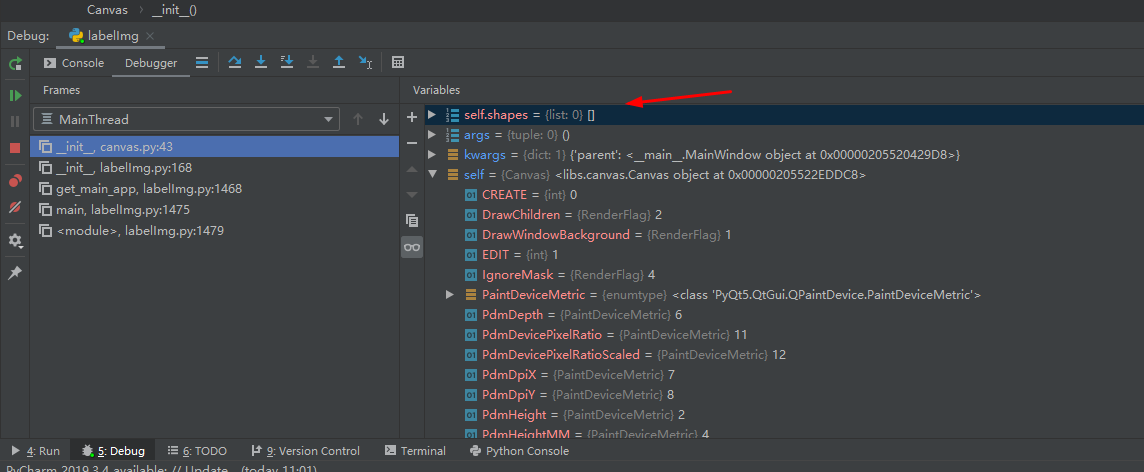View all breakpoints

[15, 180]
